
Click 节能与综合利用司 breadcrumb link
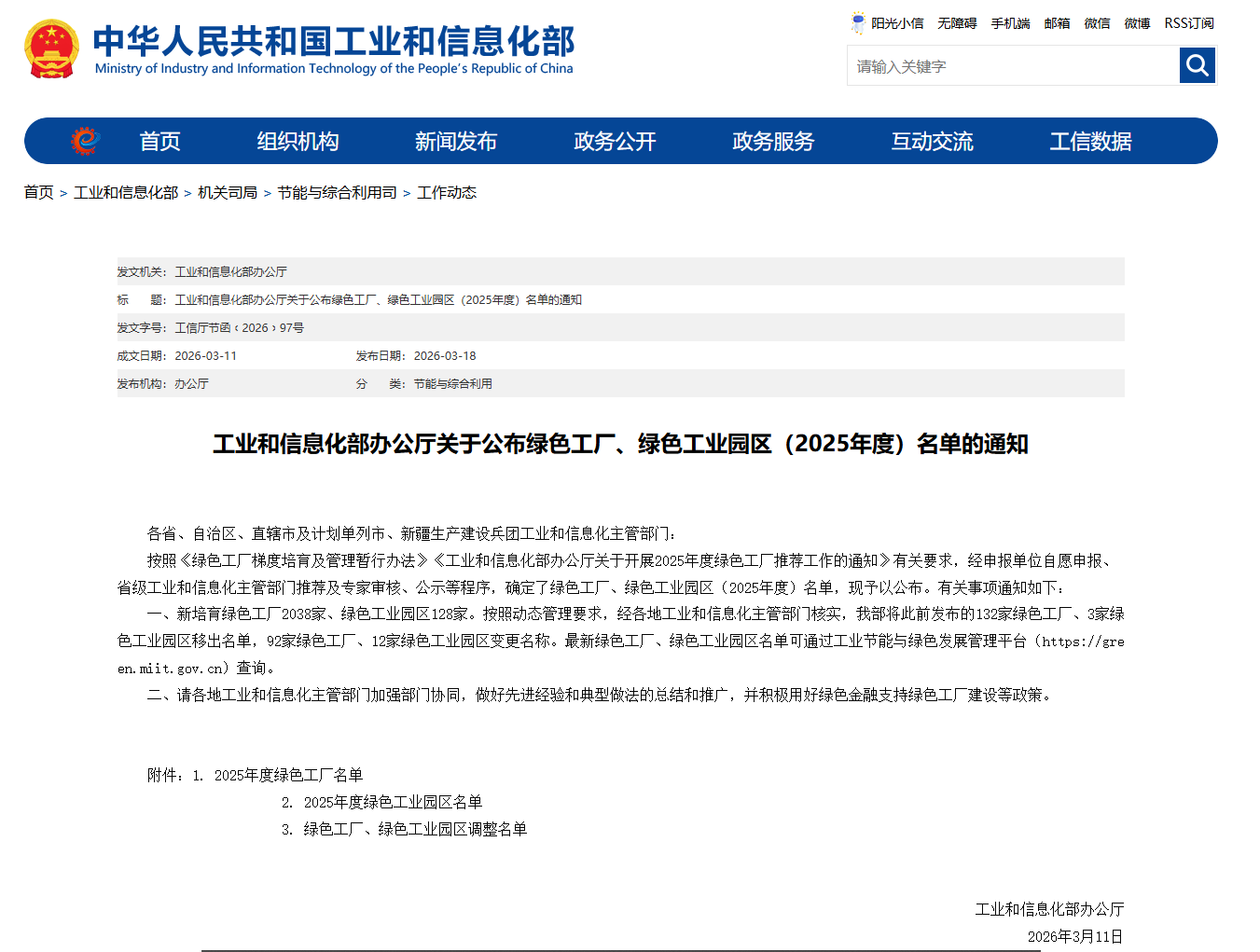337,193
